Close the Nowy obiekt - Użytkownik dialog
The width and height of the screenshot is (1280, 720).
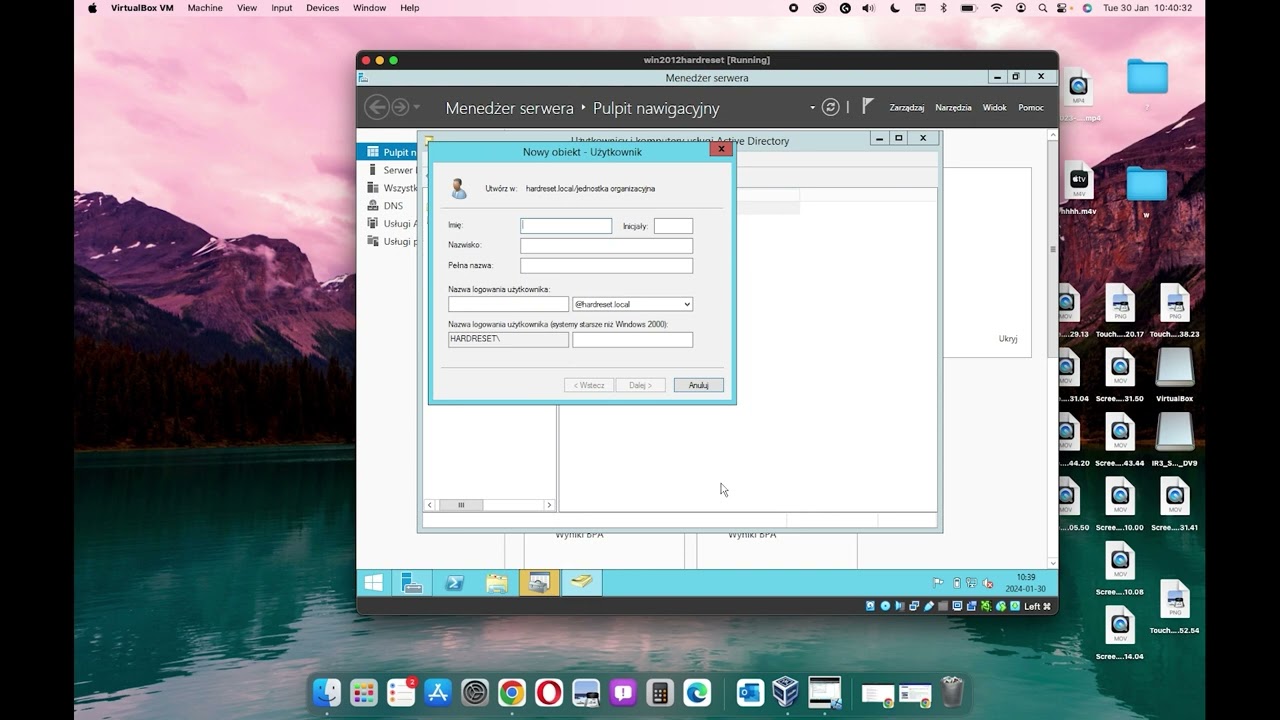point(721,149)
